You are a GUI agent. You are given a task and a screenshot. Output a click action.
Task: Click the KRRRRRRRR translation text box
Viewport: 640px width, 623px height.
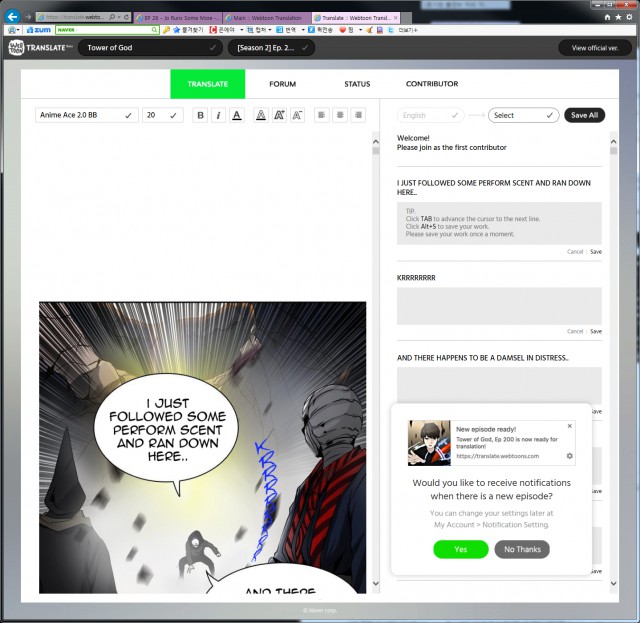click(499, 306)
